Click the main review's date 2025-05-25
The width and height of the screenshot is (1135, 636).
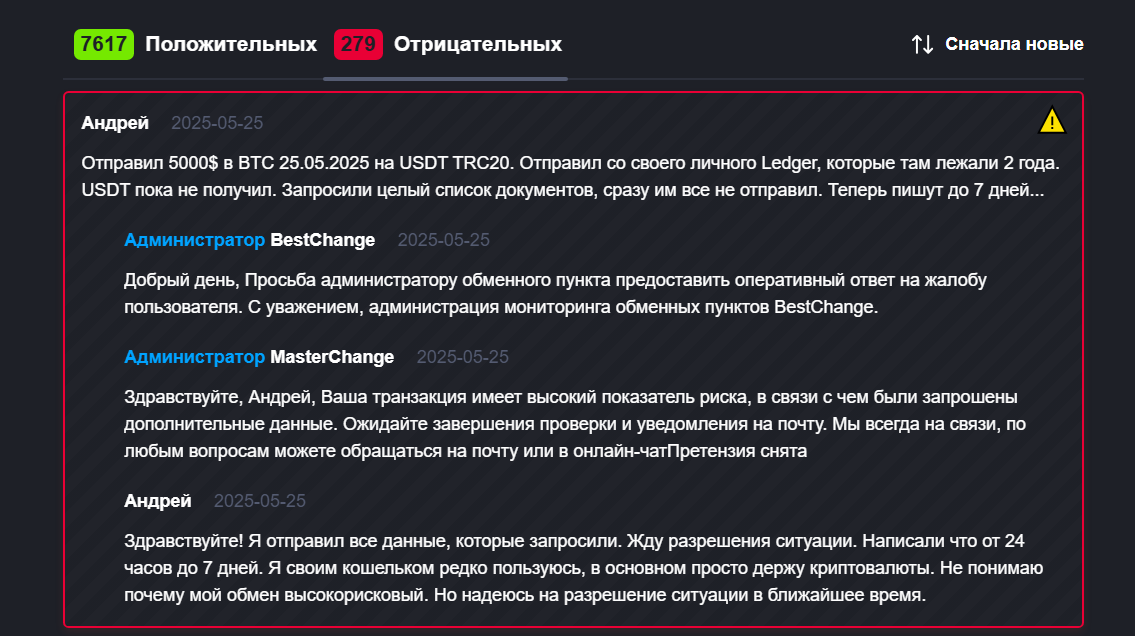(x=217, y=123)
